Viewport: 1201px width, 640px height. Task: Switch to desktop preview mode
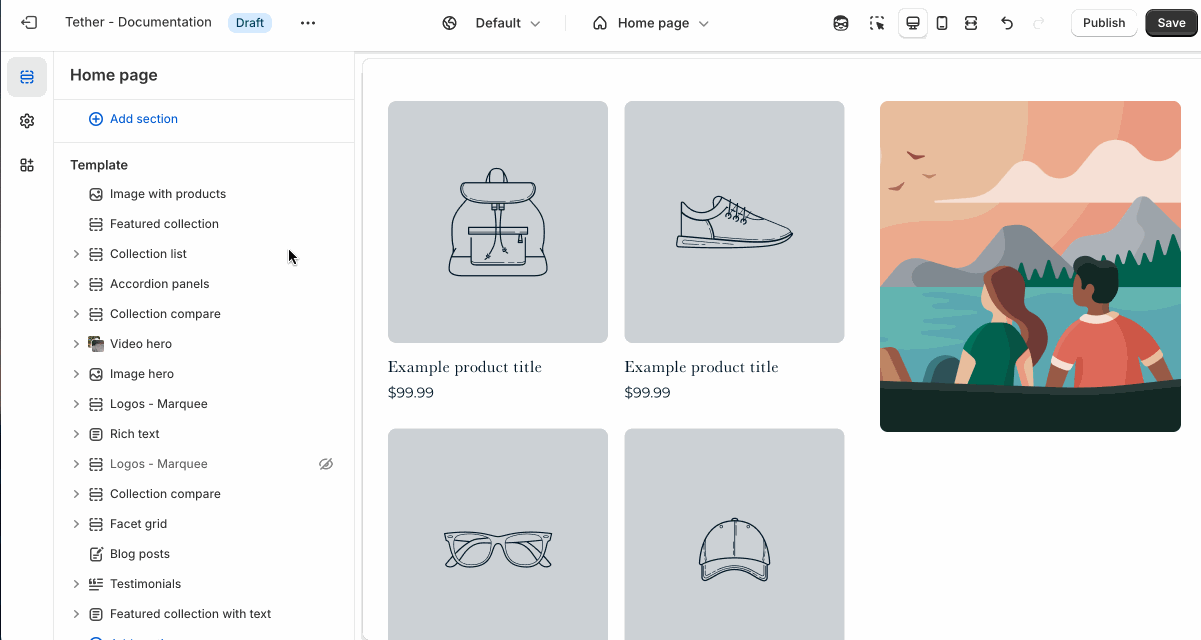point(913,23)
